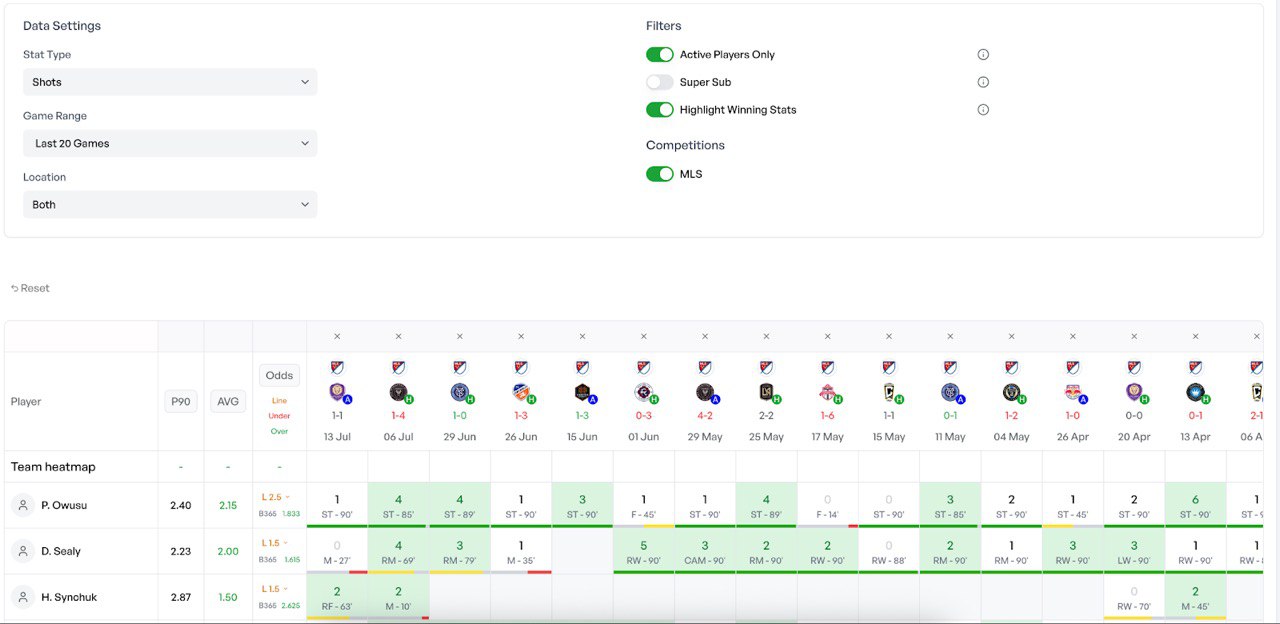Show info for Highlight Winning Stats
The height and width of the screenshot is (624, 1280).
click(x=983, y=110)
